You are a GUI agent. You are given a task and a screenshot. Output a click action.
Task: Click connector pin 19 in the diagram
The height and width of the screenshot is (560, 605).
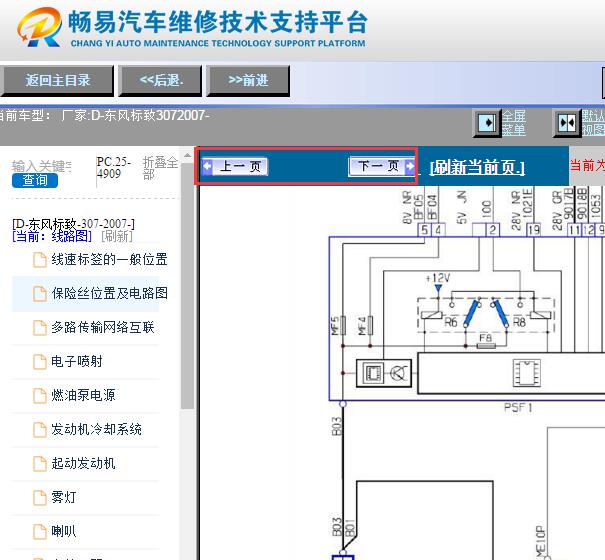(x=534, y=230)
